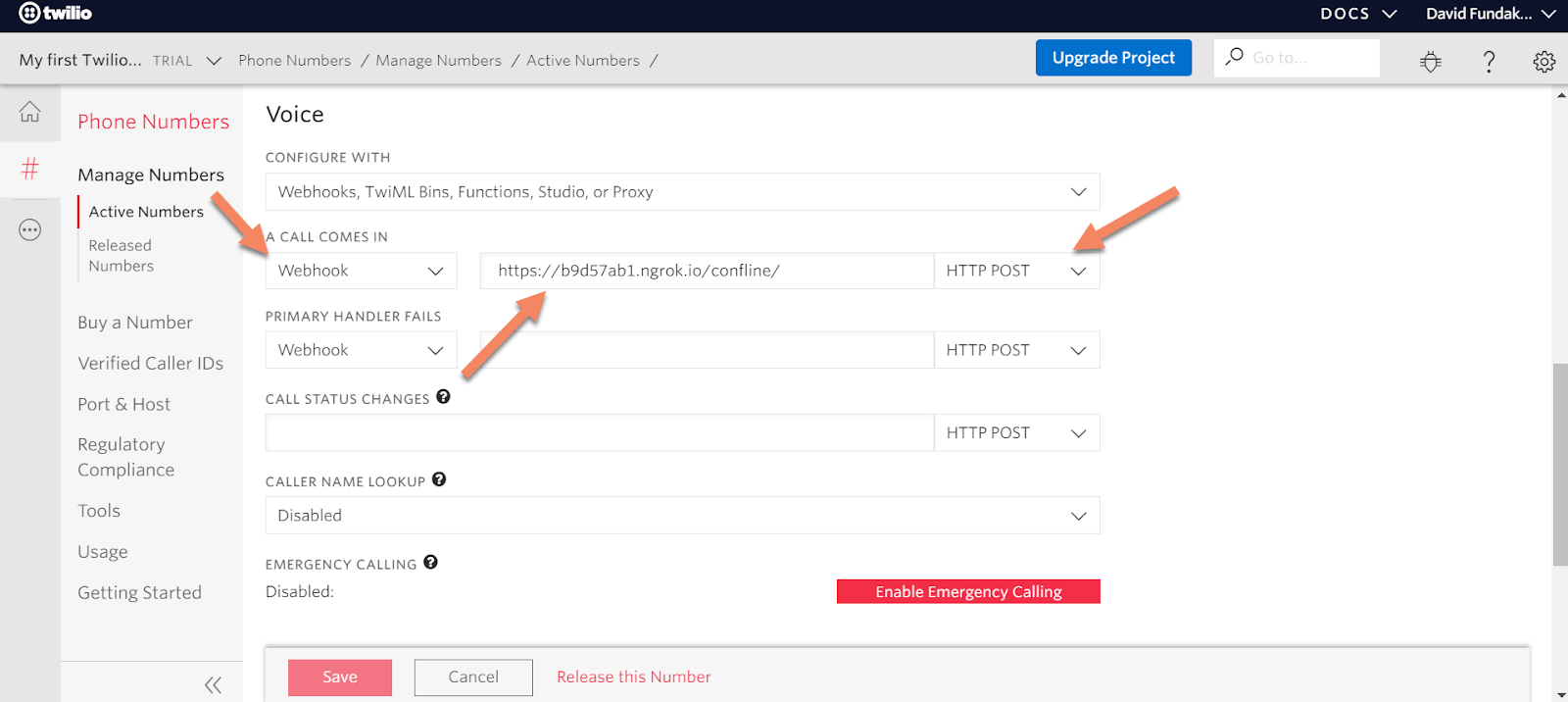Click the search magnifier icon
The height and width of the screenshot is (702, 1568).
pyautogui.click(x=1235, y=57)
